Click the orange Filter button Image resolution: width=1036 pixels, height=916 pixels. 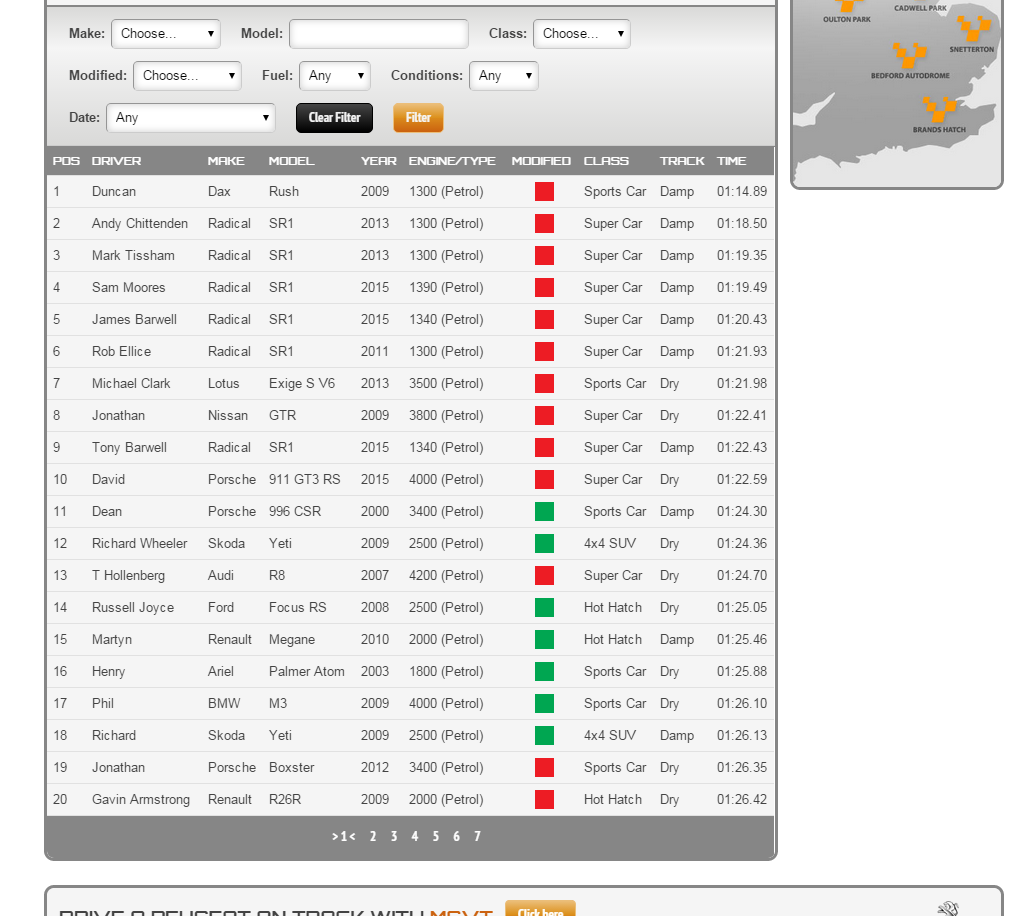(418, 118)
